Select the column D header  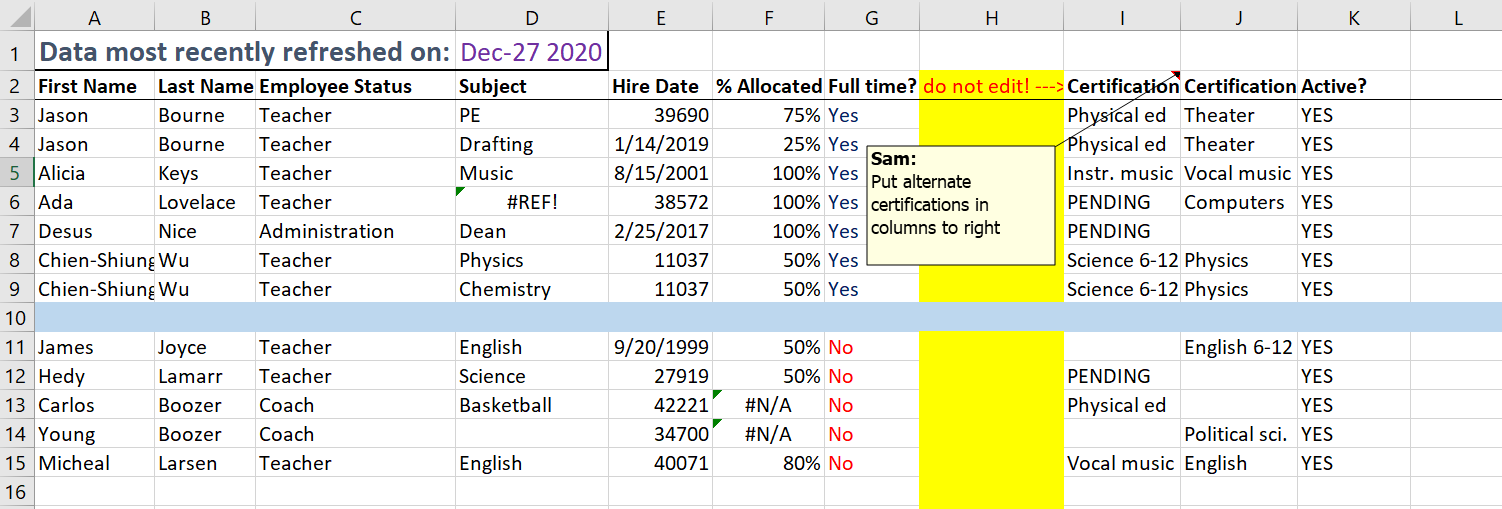531,17
